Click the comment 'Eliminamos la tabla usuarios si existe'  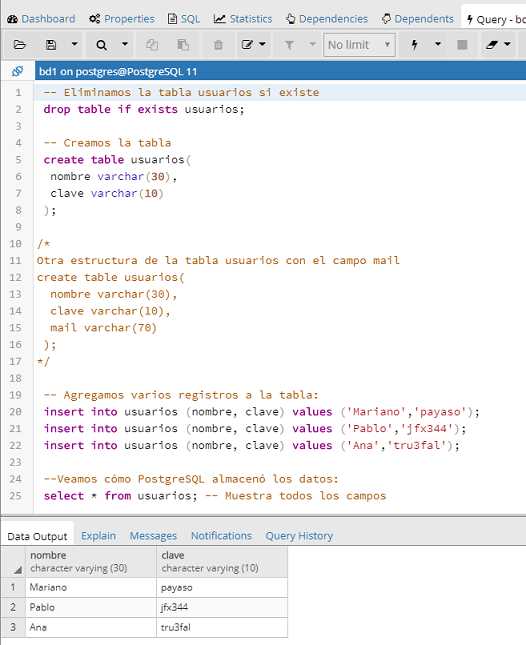coord(191,93)
